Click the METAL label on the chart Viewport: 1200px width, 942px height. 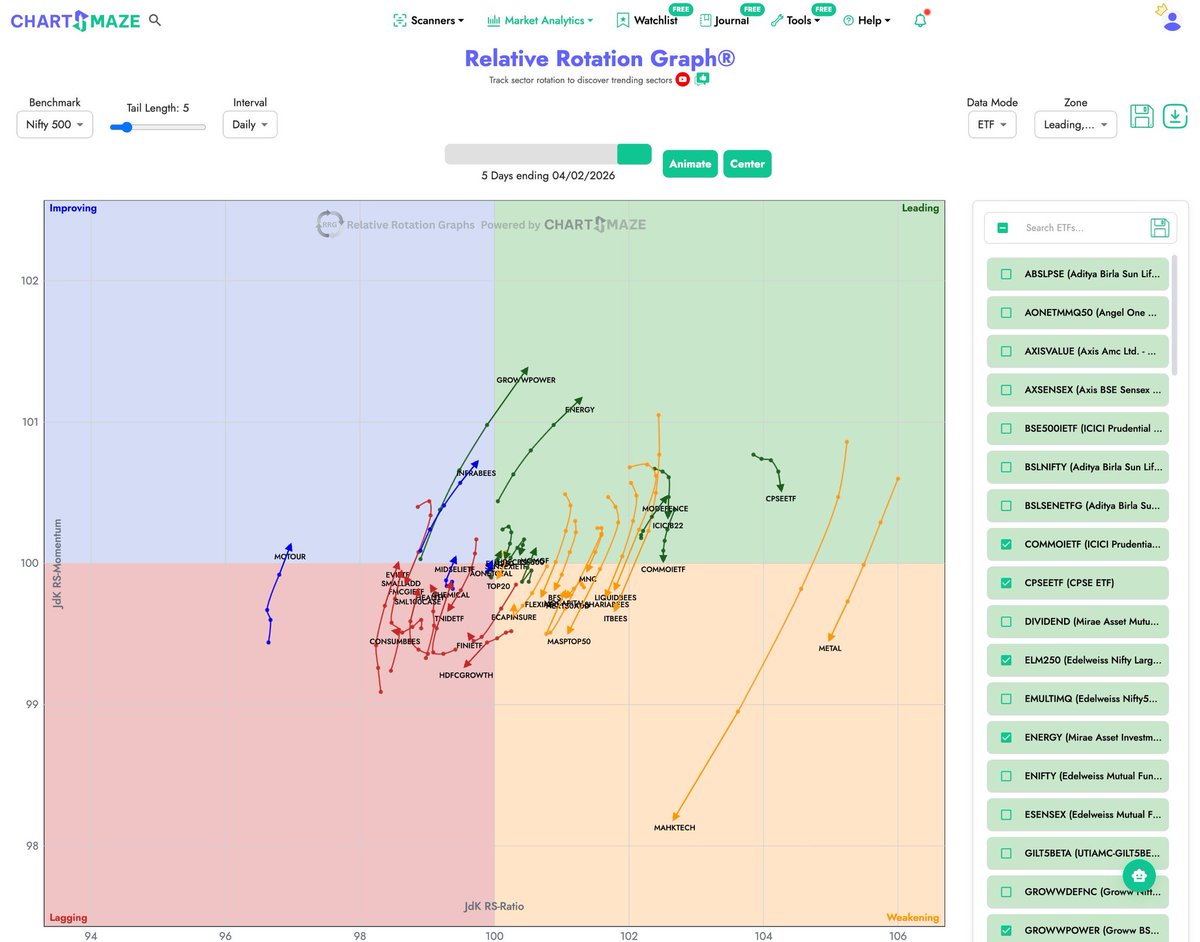(x=830, y=648)
